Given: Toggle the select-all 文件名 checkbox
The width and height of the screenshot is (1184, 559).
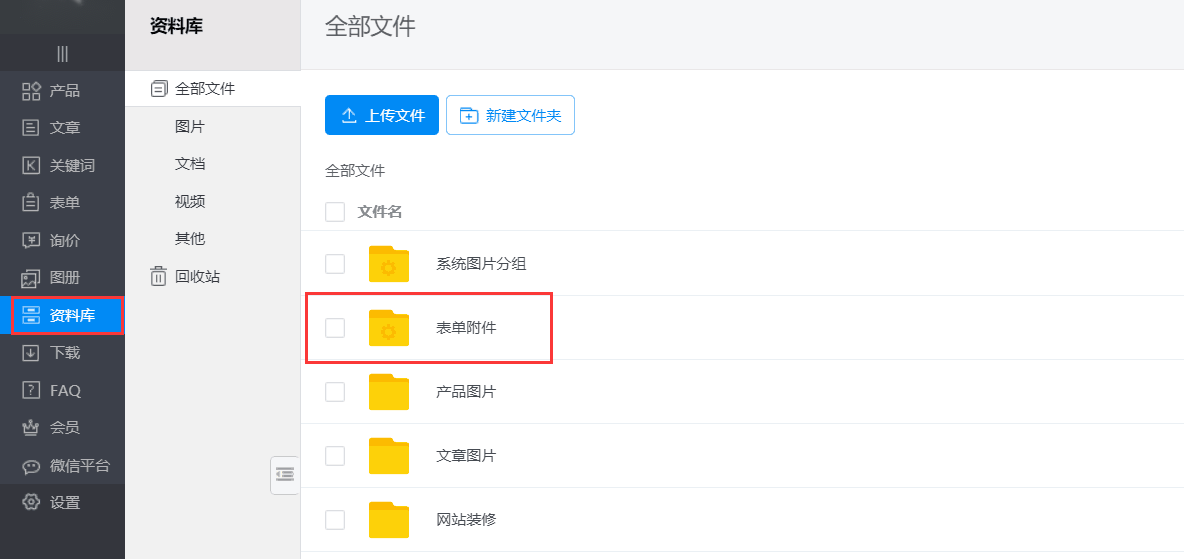Looking at the screenshot, I should pyautogui.click(x=335, y=212).
